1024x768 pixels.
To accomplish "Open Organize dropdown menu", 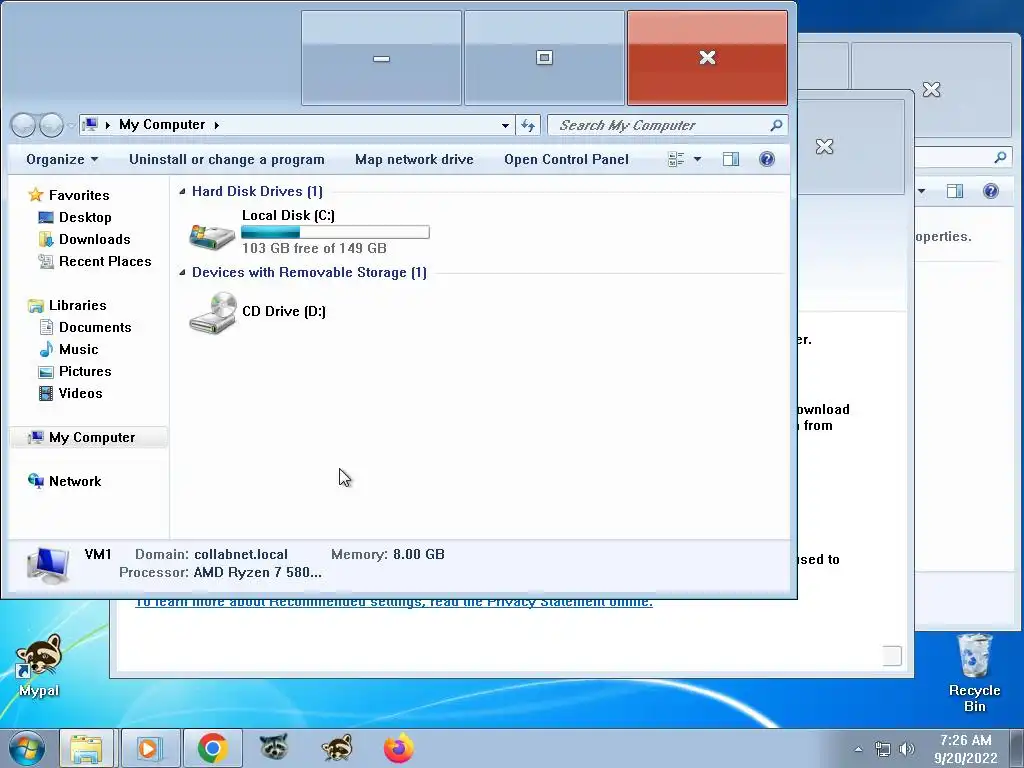I will coord(62,159).
